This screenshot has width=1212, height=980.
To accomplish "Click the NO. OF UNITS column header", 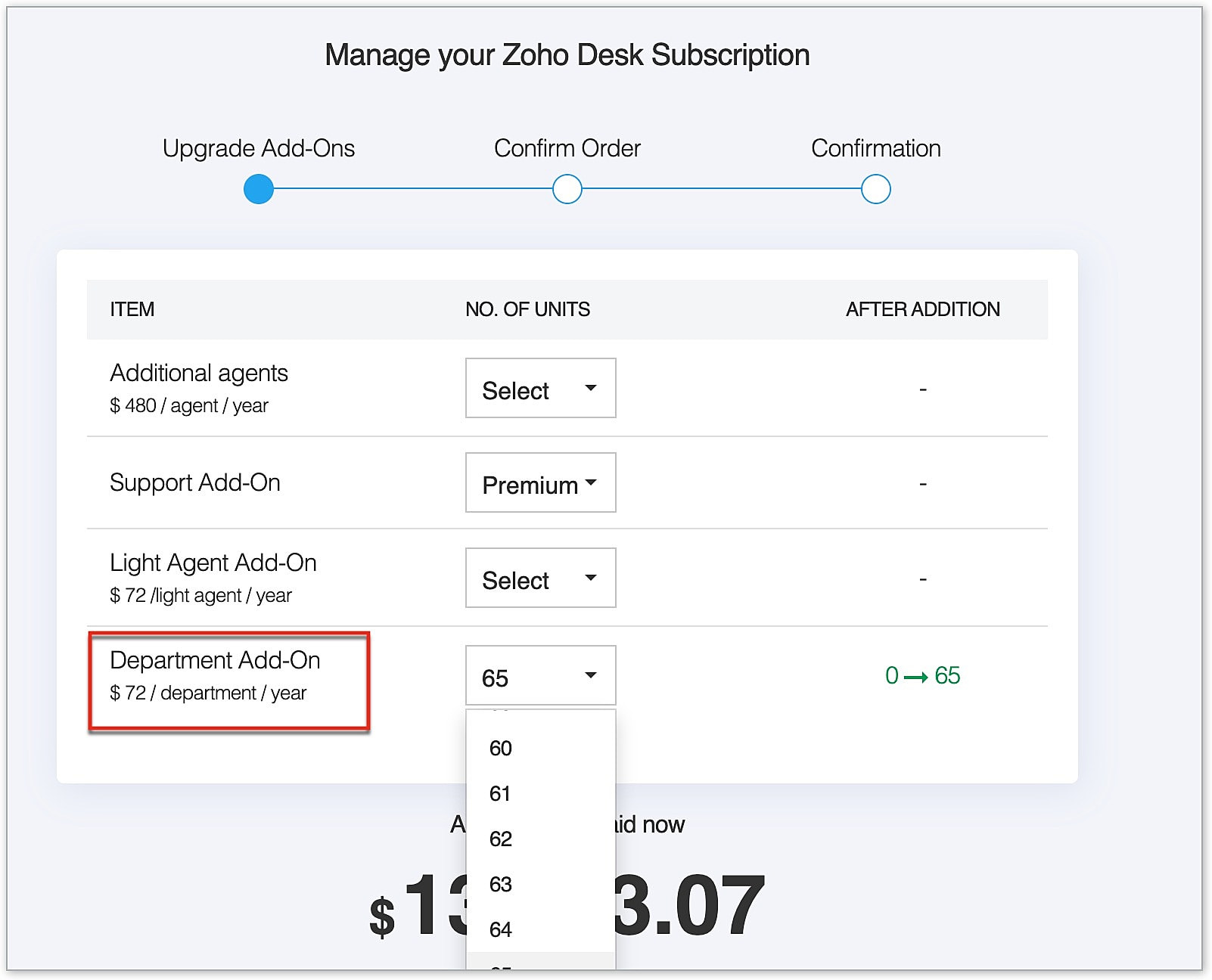I will coord(528,309).
